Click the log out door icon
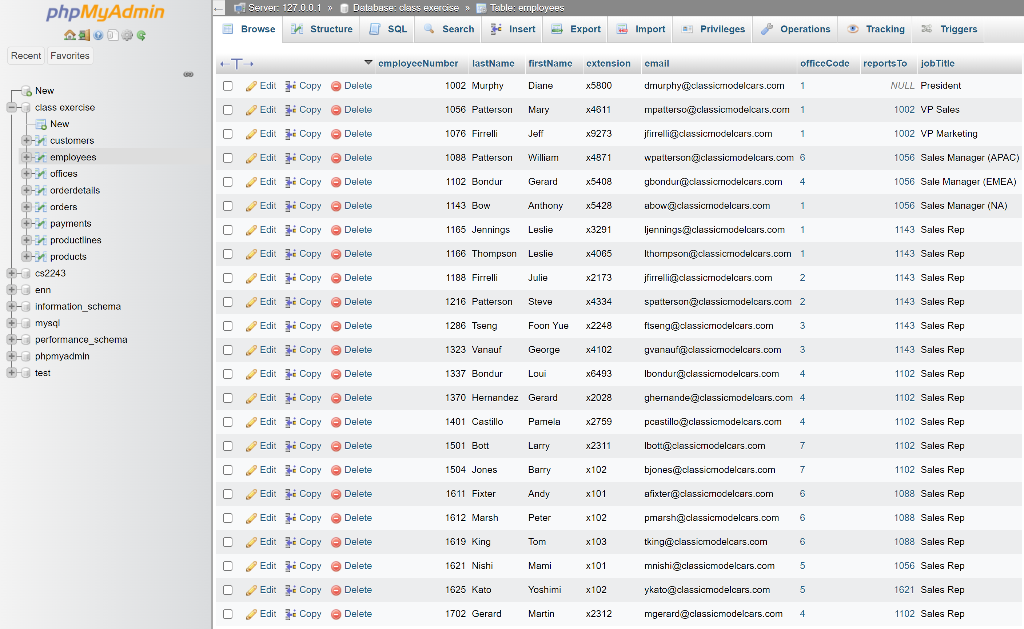The width and height of the screenshot is (1024, 629). pyautogui.click(x=84, y=34)
